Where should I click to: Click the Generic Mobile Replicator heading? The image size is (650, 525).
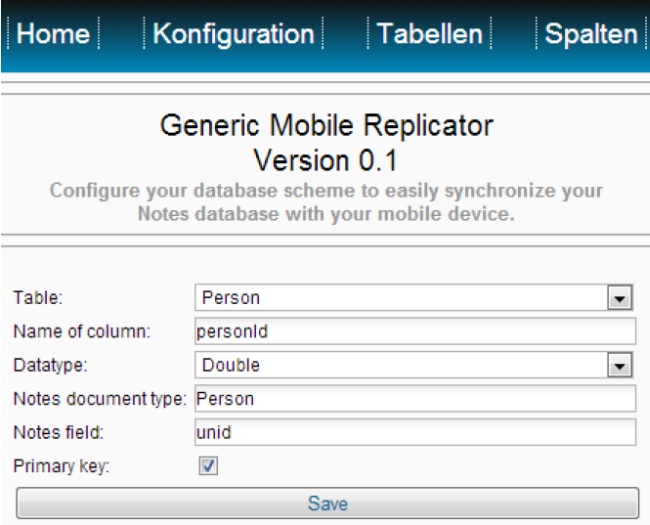(x=327, y=125)
